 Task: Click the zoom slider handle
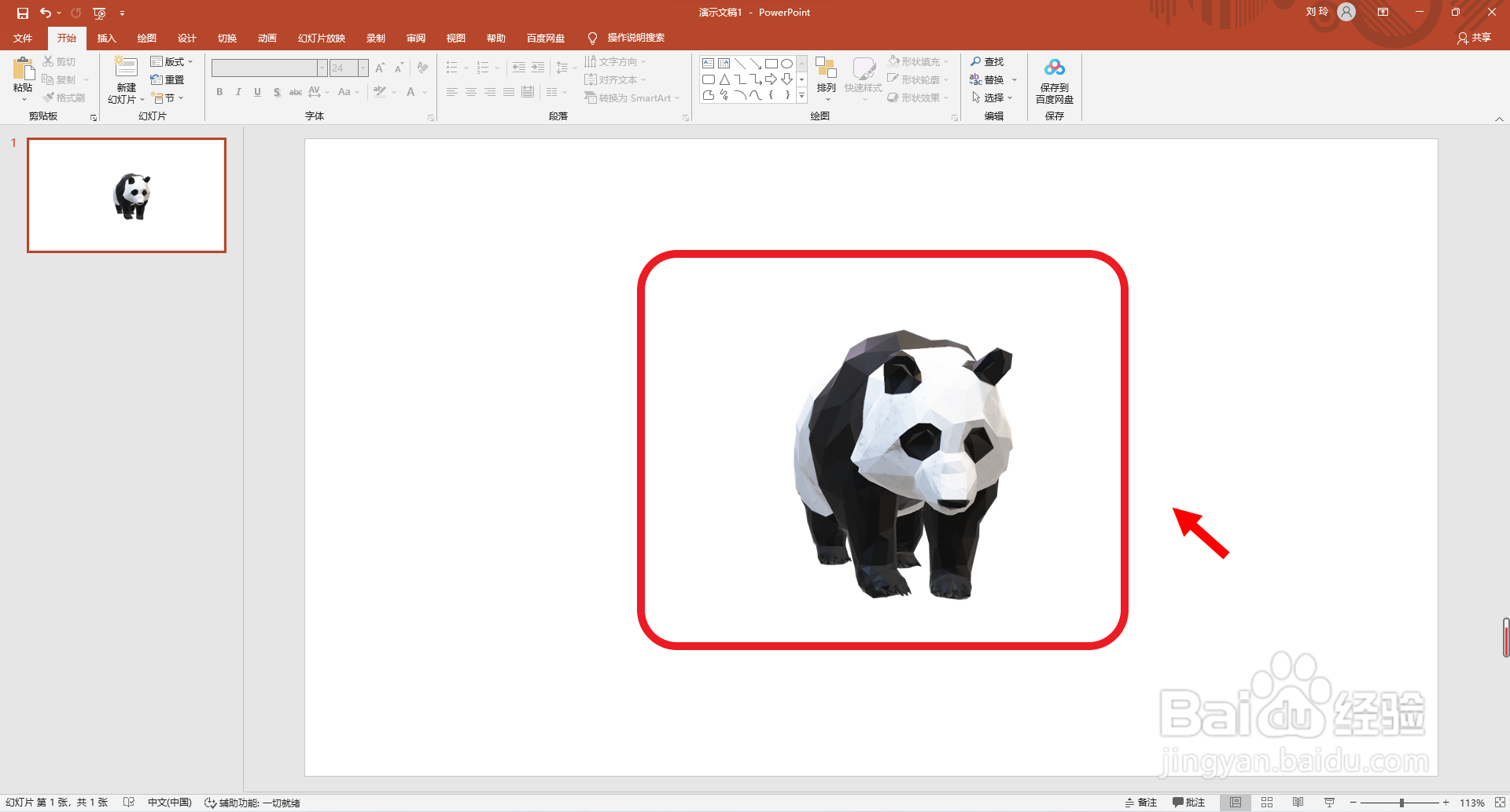click(1401, 803)
